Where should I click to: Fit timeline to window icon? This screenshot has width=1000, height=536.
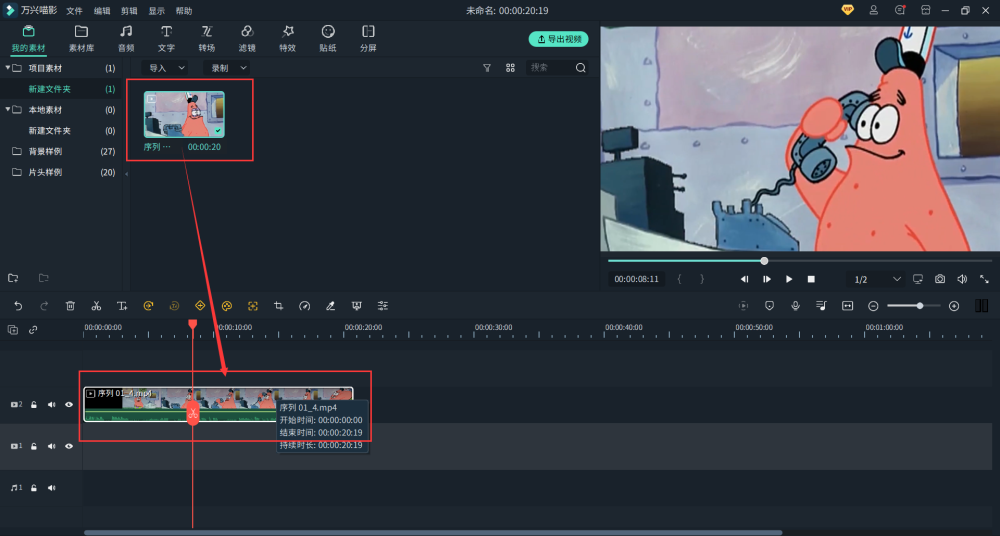click(848, 306)
